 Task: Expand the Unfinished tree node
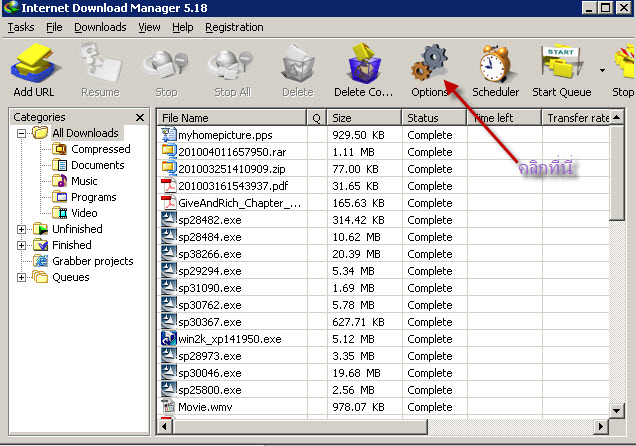coord(21,229)
